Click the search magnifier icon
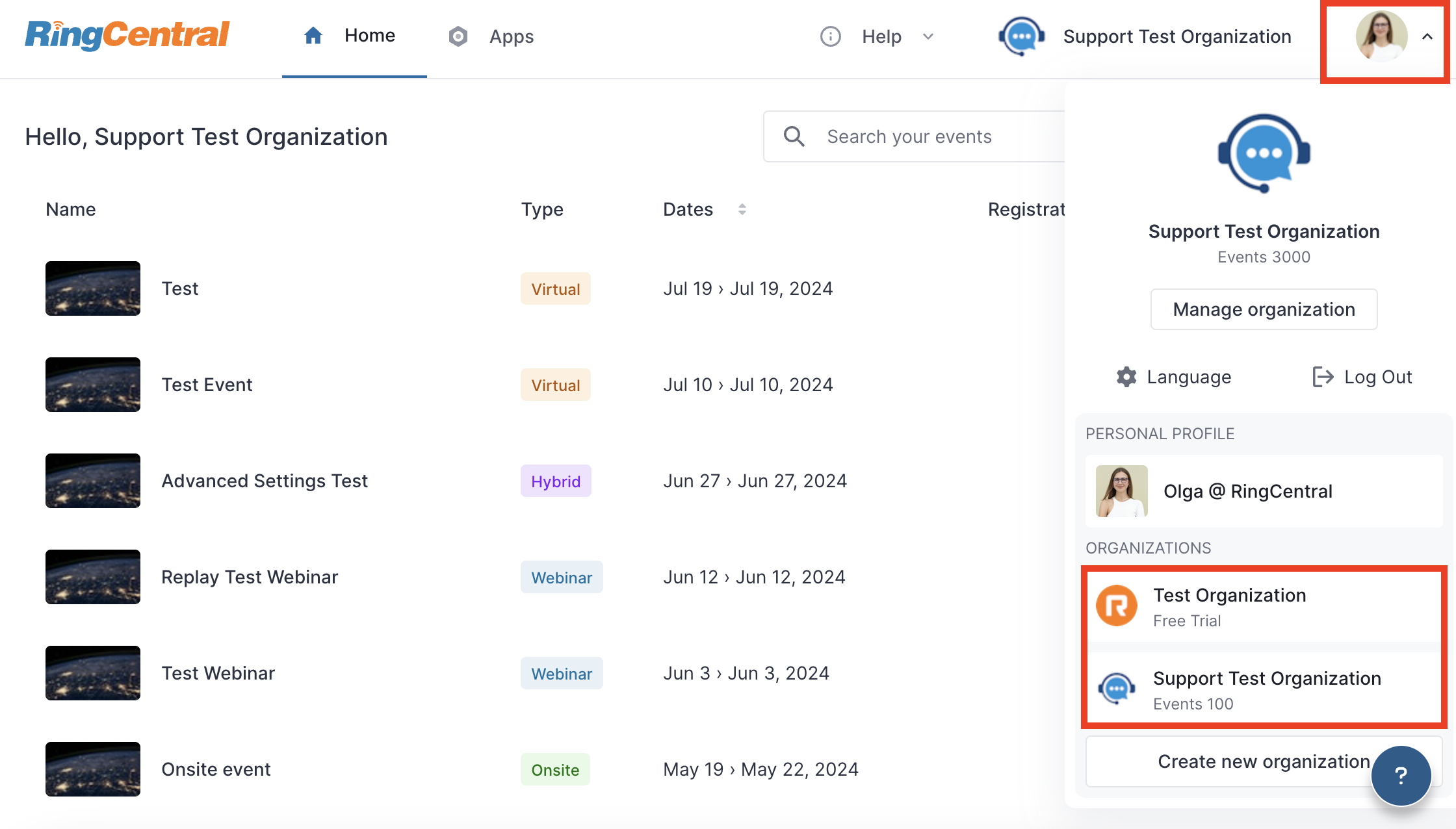 794,136
